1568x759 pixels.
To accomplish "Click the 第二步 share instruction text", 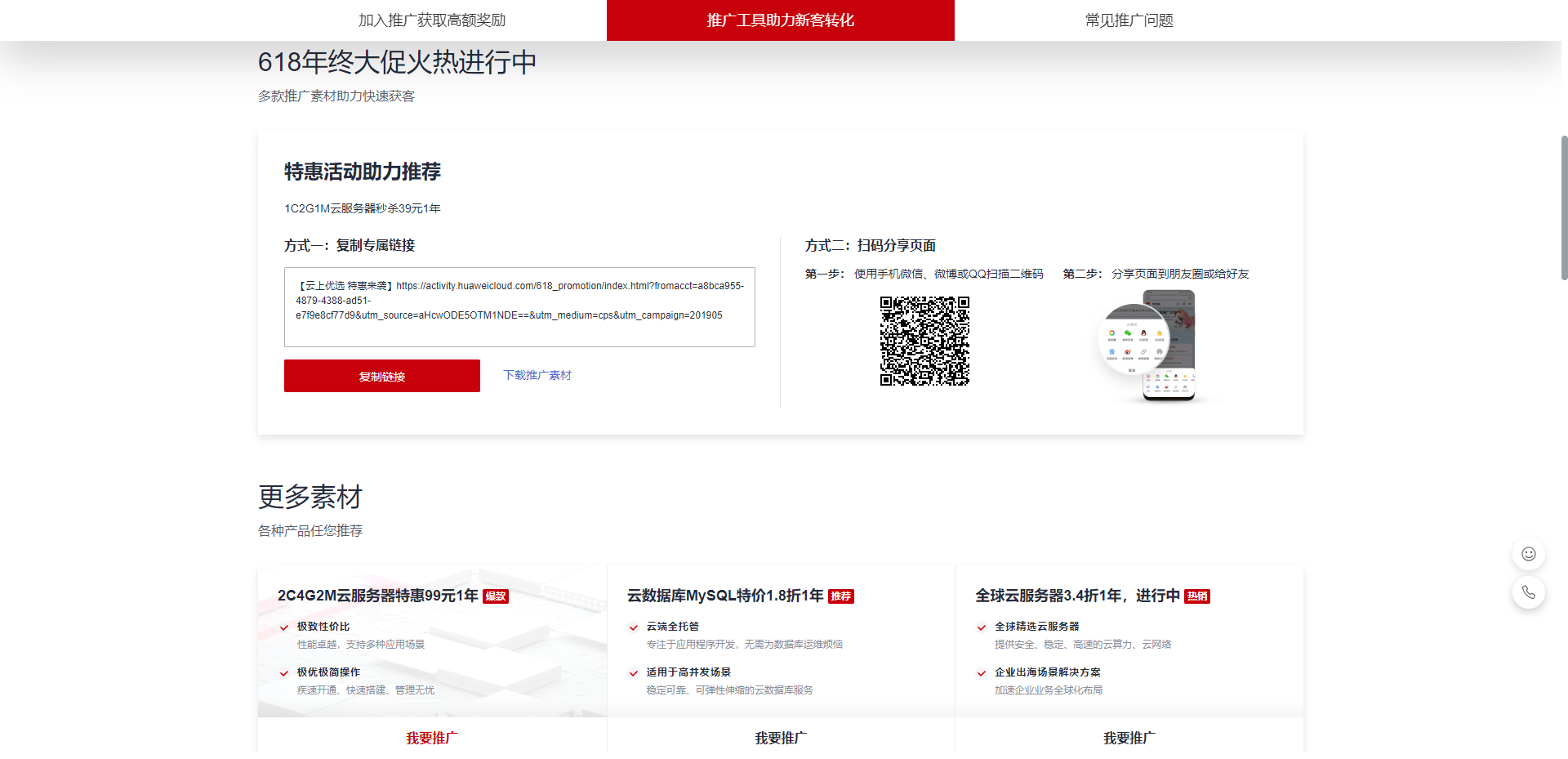I will (1156, 274).
